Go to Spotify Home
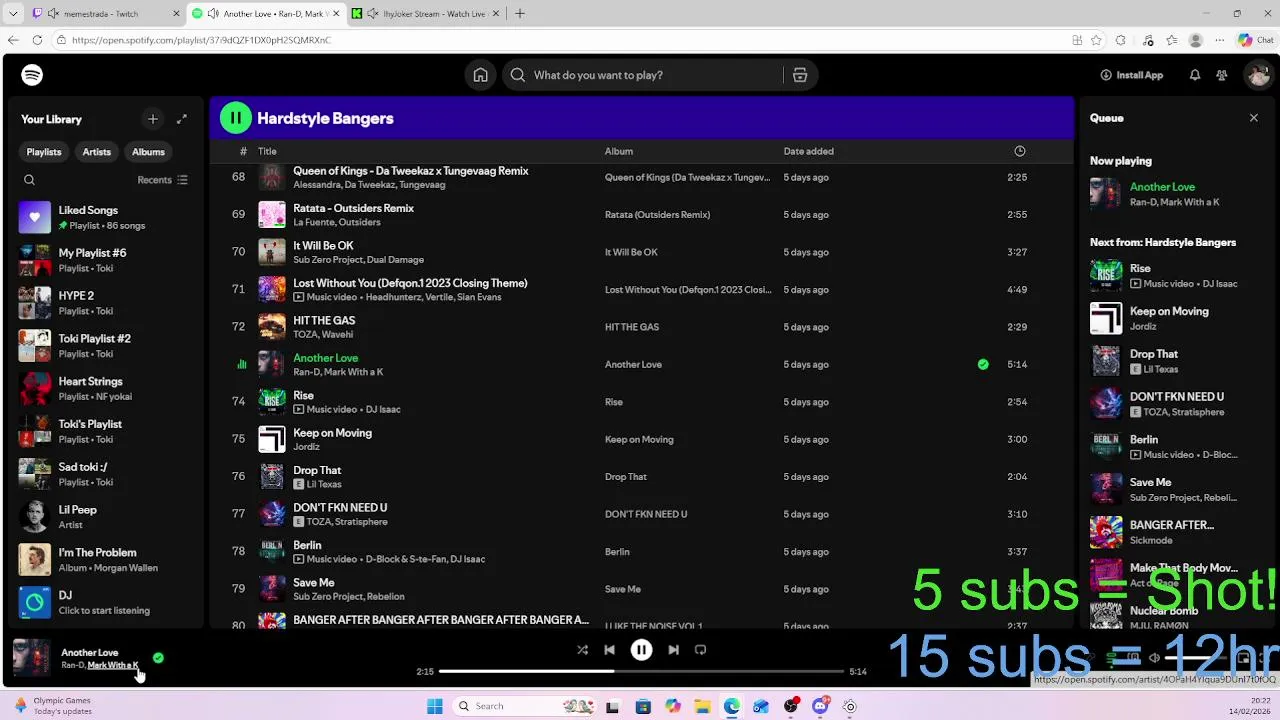Screen dimensions: 1280x720 coord(481,75)
